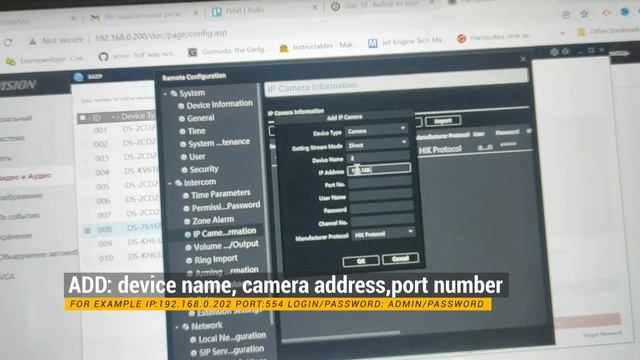Click the Channel No. input field
This screenshot has height=360, width=640.
[383, 221]
